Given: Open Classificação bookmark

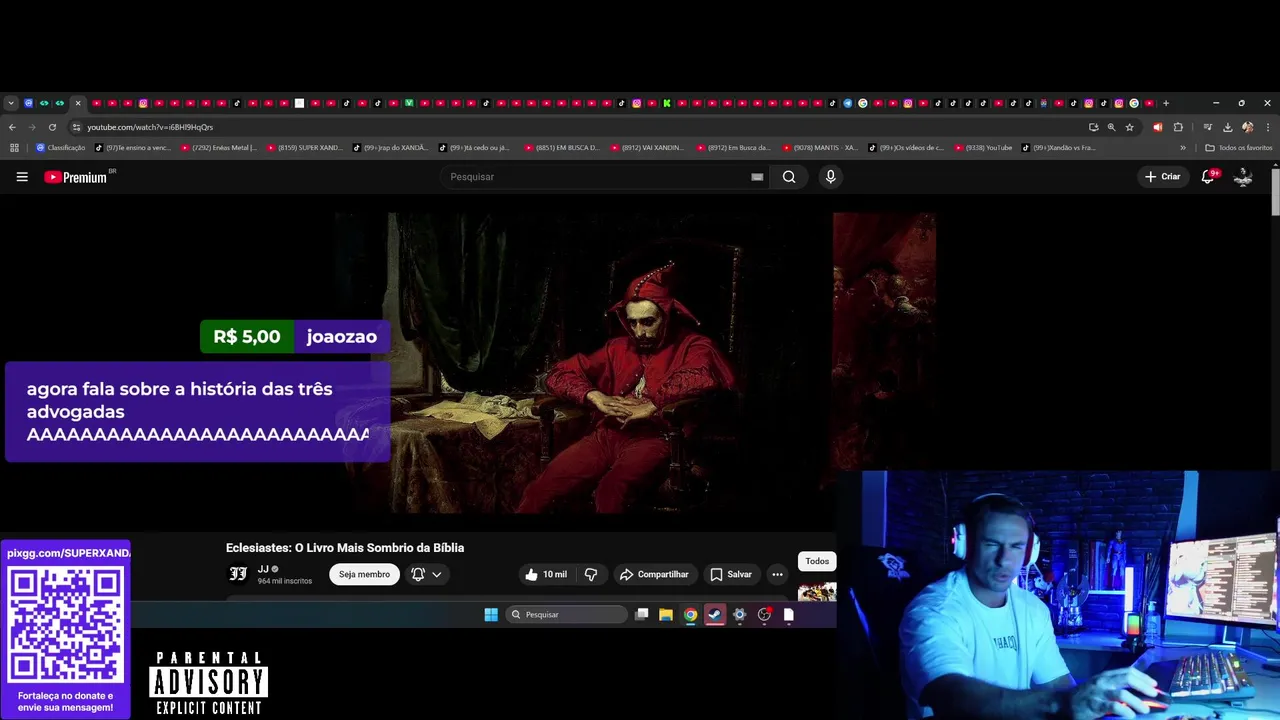Looking at the screenshot, I should point(60,148).
